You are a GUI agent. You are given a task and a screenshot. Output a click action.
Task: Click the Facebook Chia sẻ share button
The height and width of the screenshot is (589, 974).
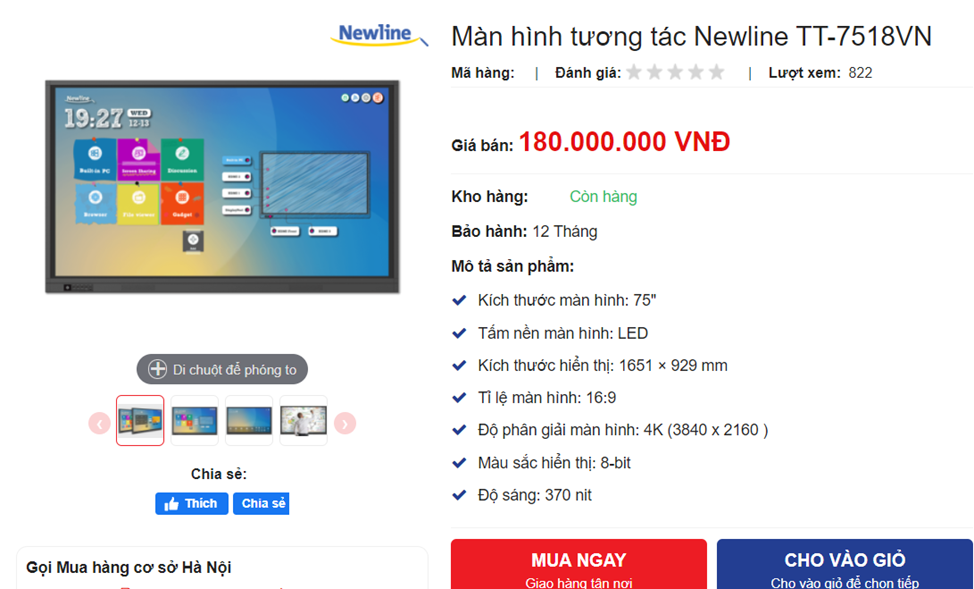pos(261,503)
